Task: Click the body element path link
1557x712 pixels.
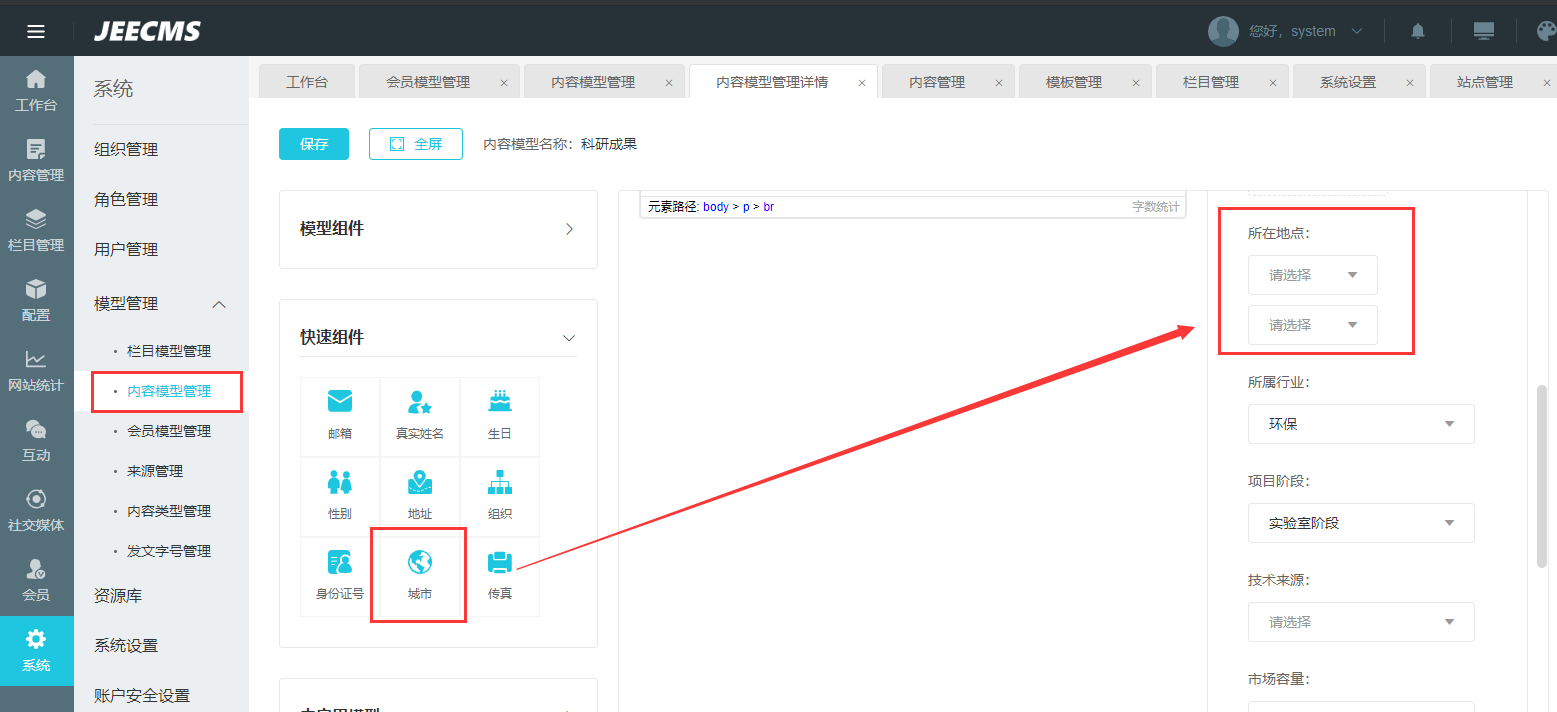Action: (716, 207)
